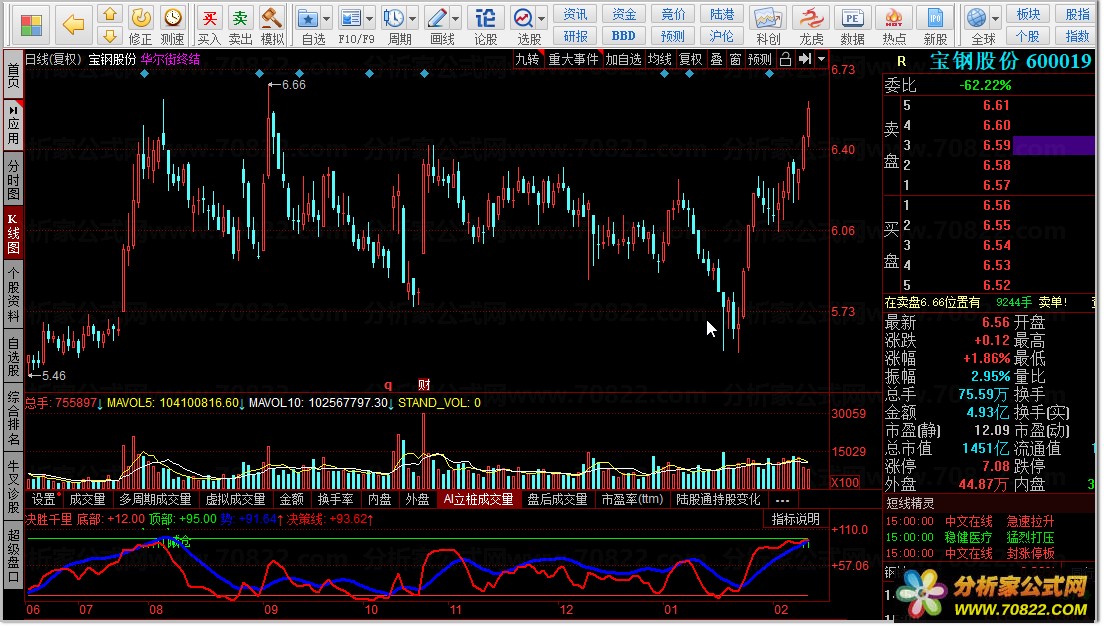Expand the 画线 dropdown arrow
The width and height of the screenshot is (1104, 626).
coord(456,19)
